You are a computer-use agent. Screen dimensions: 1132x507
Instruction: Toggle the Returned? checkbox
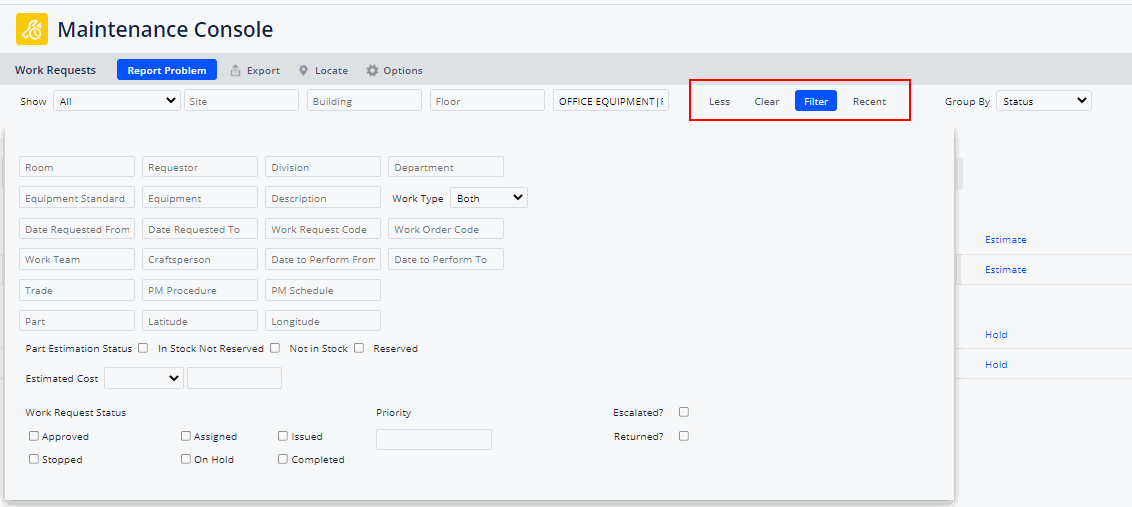coord(684,436)
